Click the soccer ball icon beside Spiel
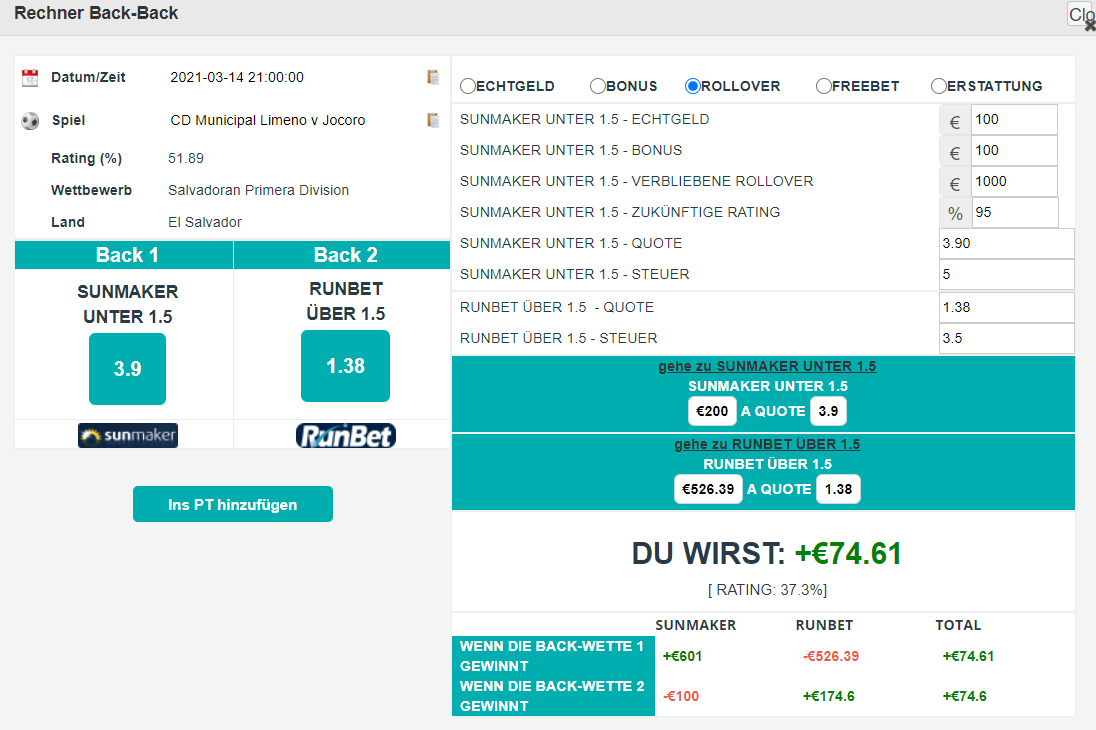 coord(30,121)
